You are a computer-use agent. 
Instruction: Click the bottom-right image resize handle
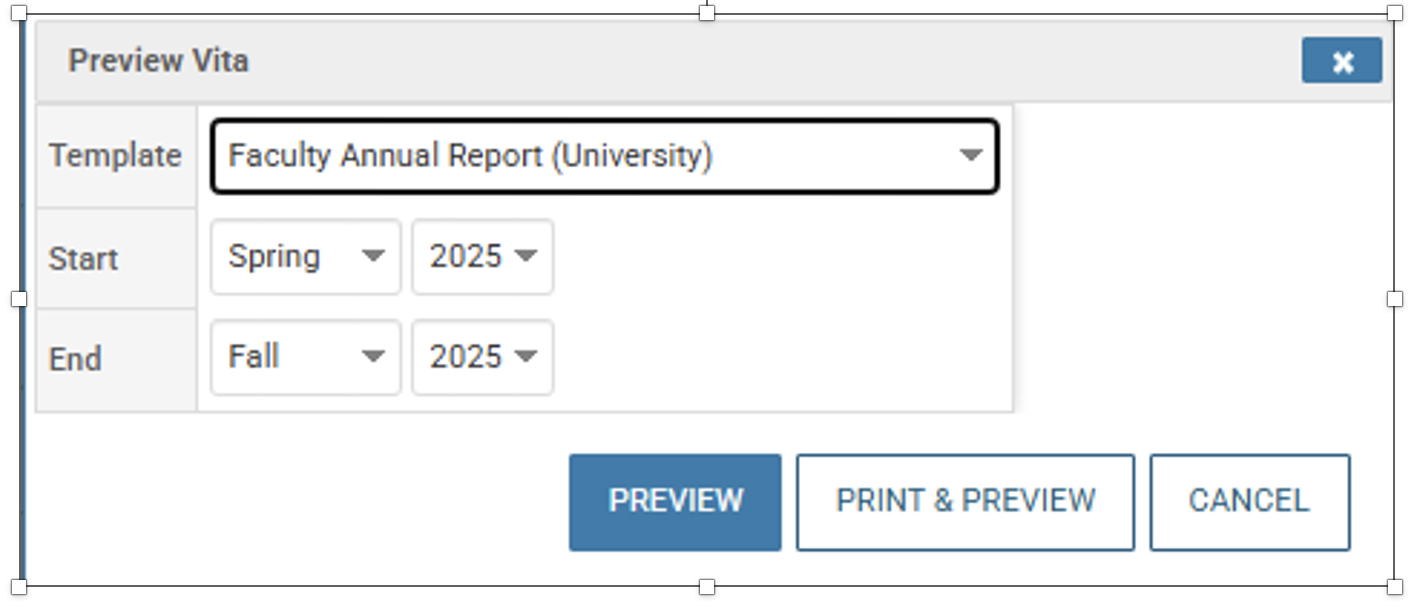coord(1395,586)
